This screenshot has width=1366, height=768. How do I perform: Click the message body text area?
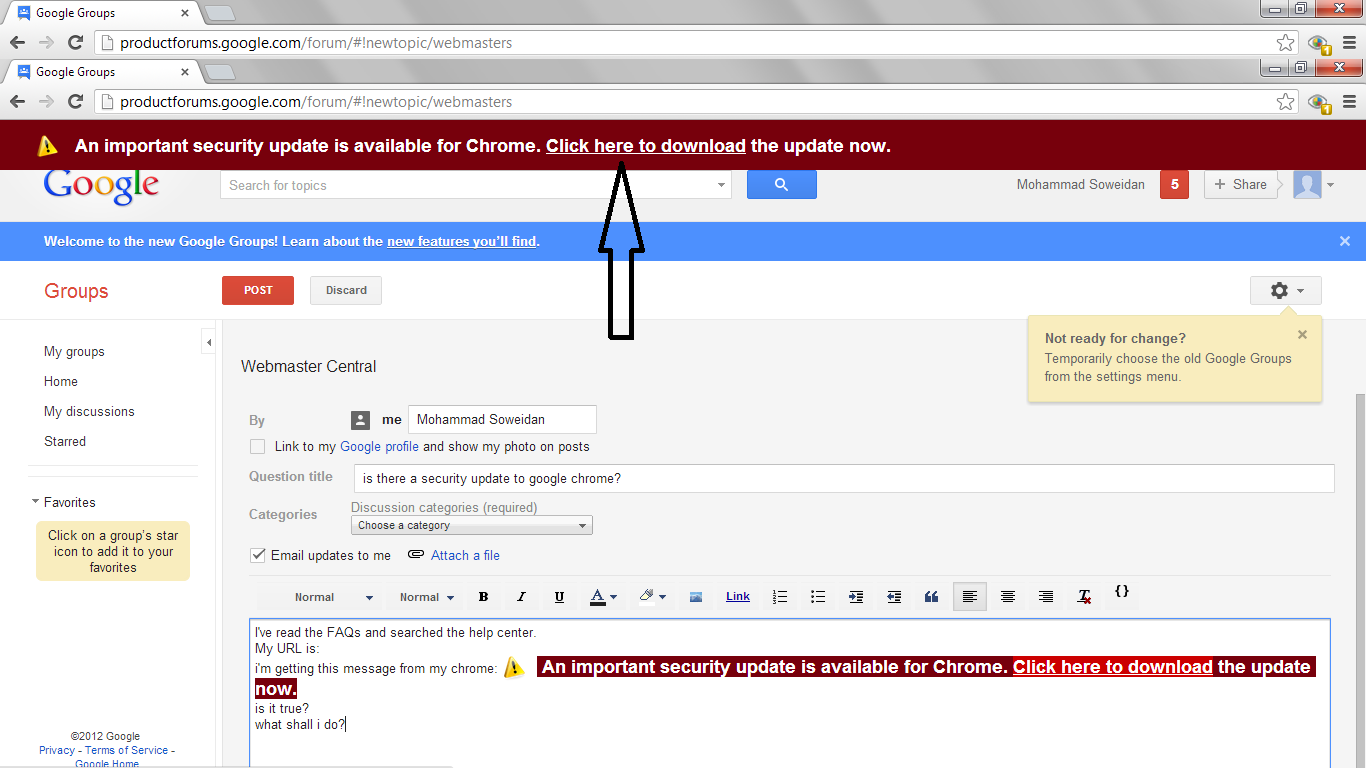[x=790, y=693]
